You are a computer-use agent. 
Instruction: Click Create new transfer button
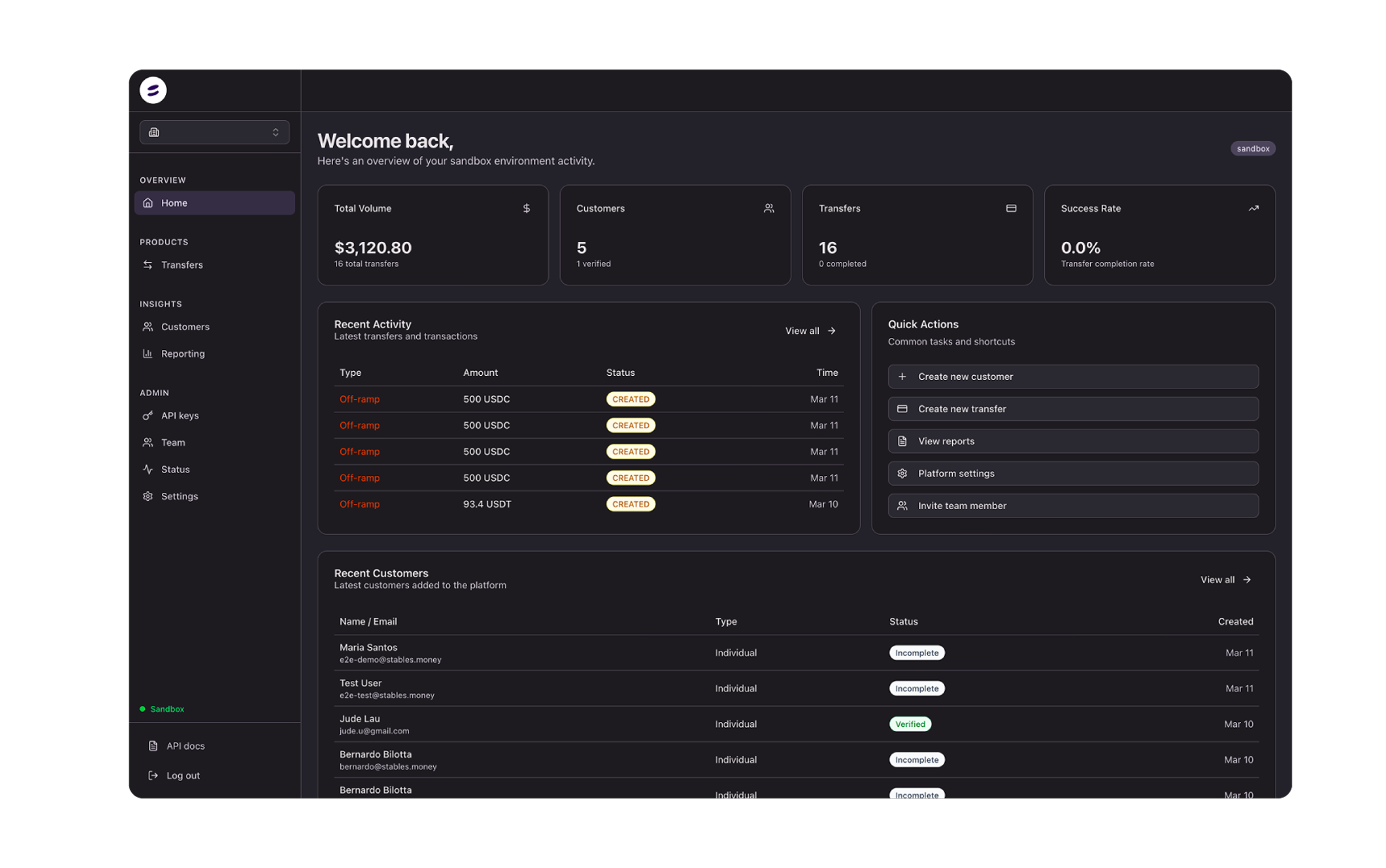(1073, 409)
